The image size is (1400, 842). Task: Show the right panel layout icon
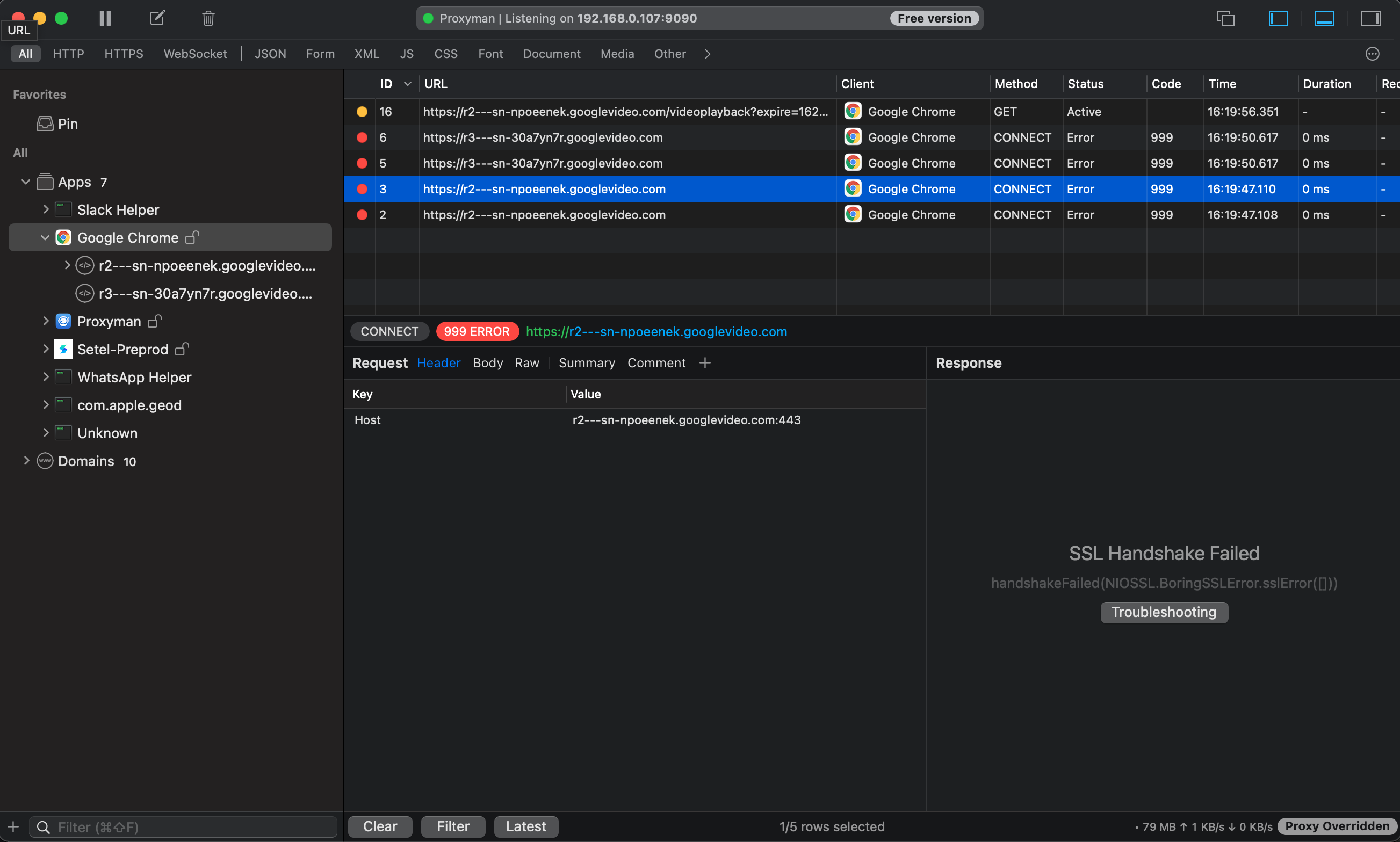point(1372,18)
